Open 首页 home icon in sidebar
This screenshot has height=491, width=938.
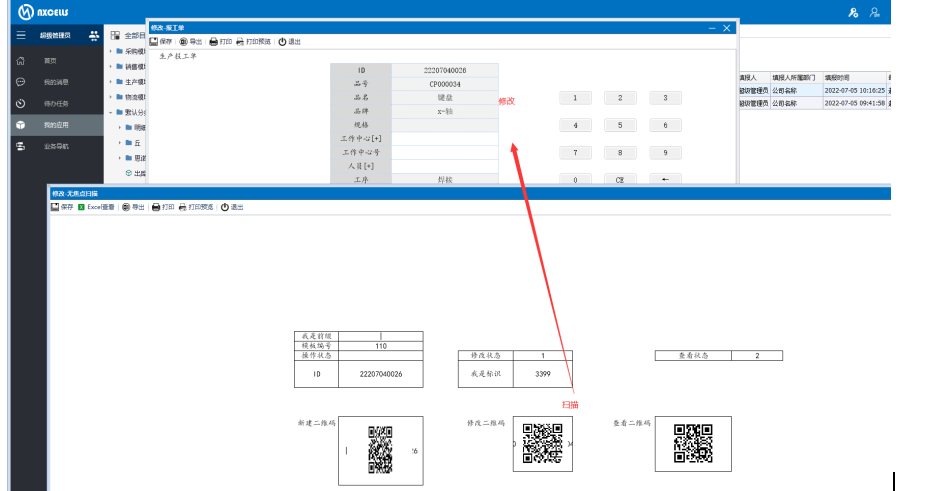20,60
